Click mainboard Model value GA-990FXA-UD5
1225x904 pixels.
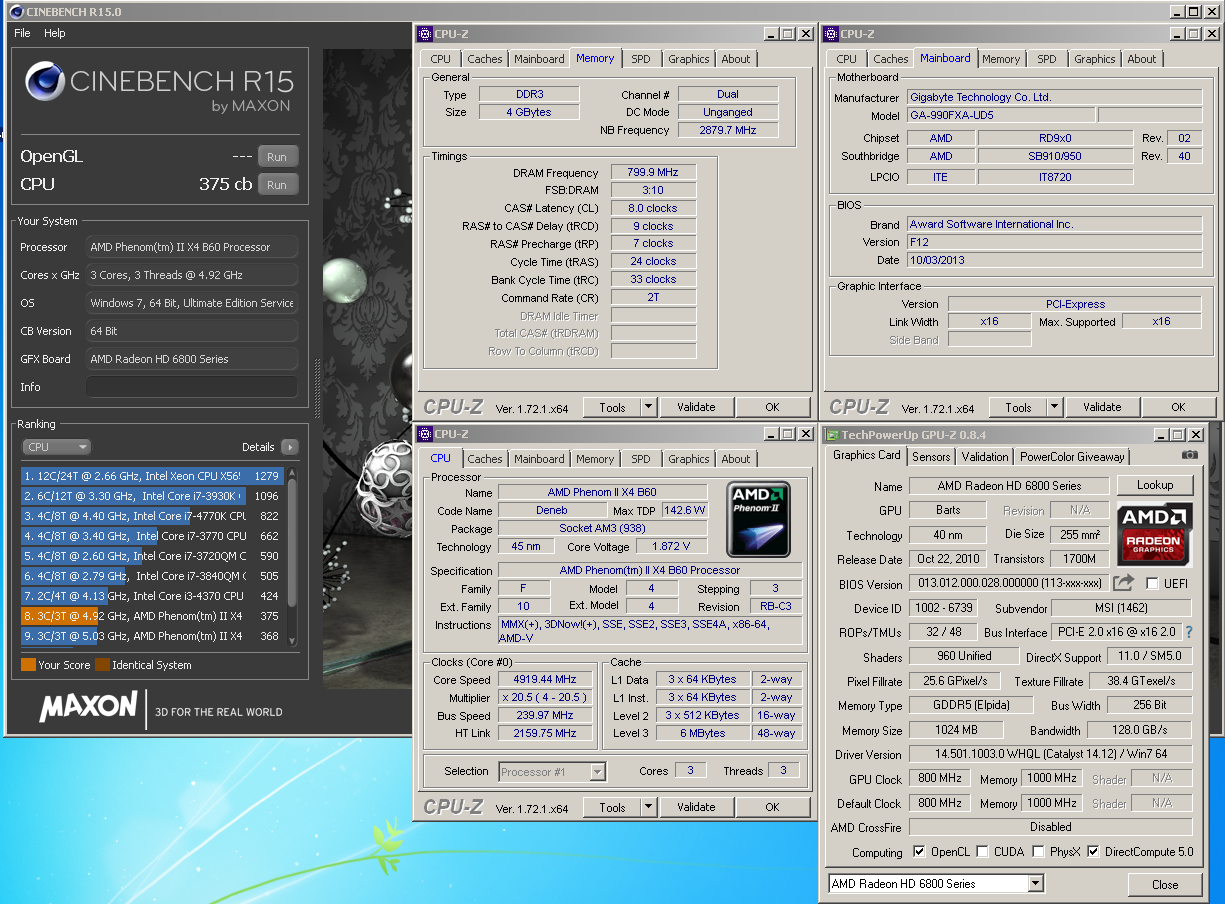pos(1000,115)
